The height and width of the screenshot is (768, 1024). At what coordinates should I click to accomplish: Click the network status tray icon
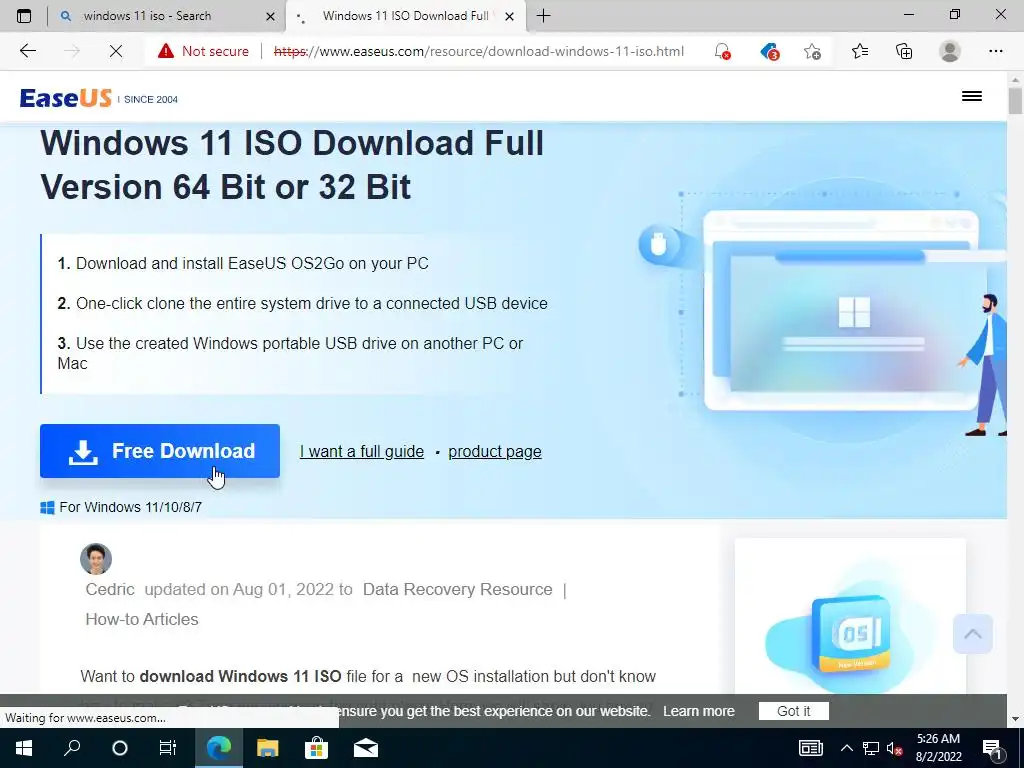click(871, 748)
